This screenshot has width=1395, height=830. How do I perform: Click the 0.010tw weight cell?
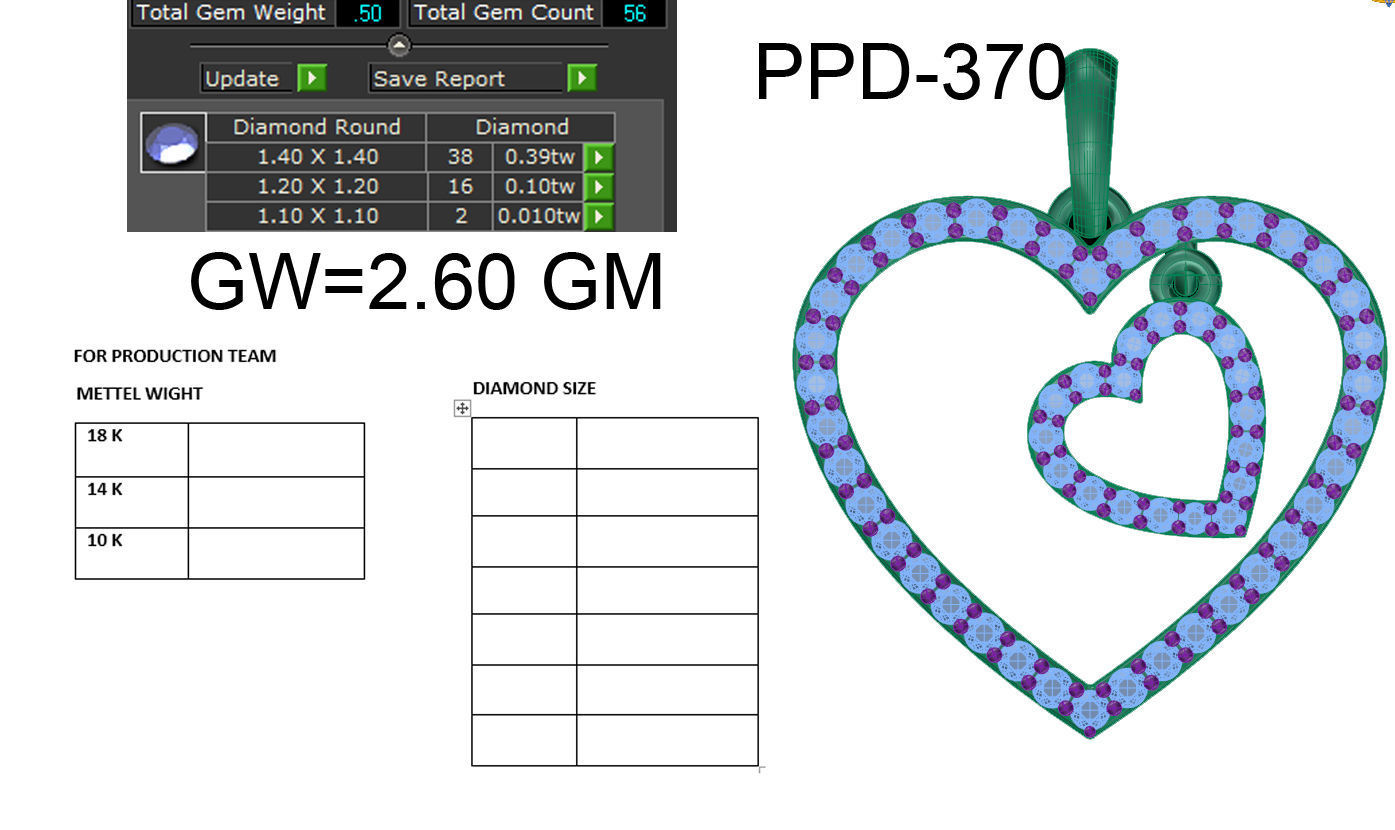(x=538, y=216)
